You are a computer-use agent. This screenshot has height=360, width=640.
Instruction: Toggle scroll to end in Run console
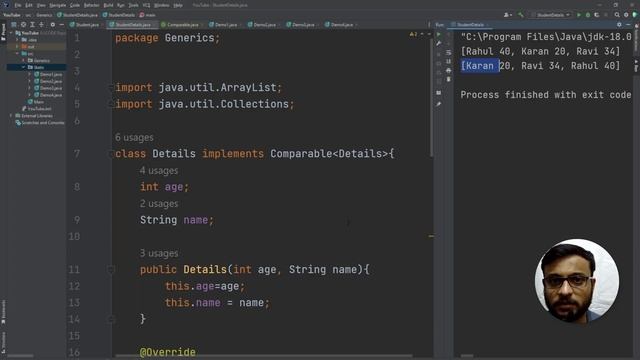(x=449, y=62)
